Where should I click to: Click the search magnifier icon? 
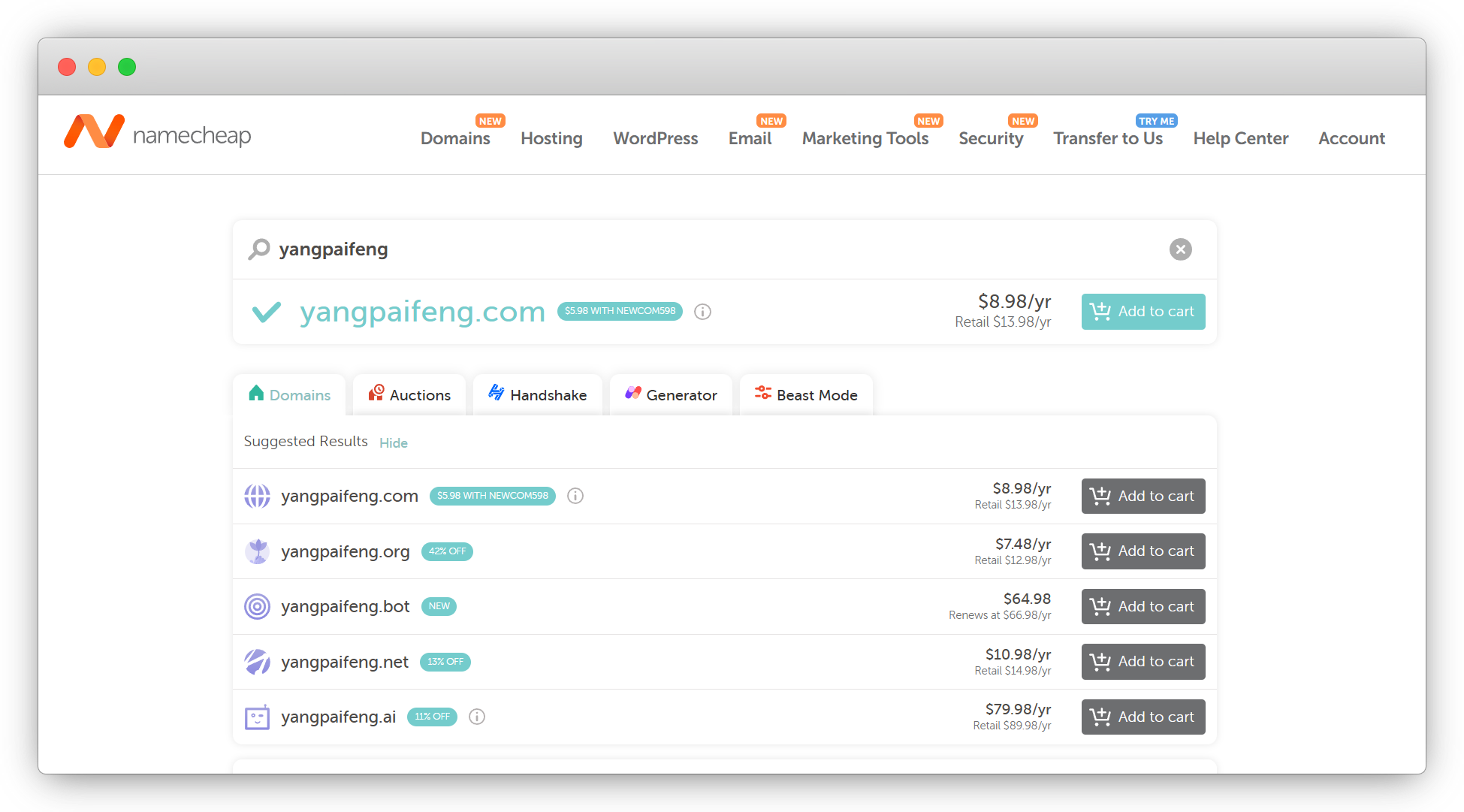(x=259, y=249)
